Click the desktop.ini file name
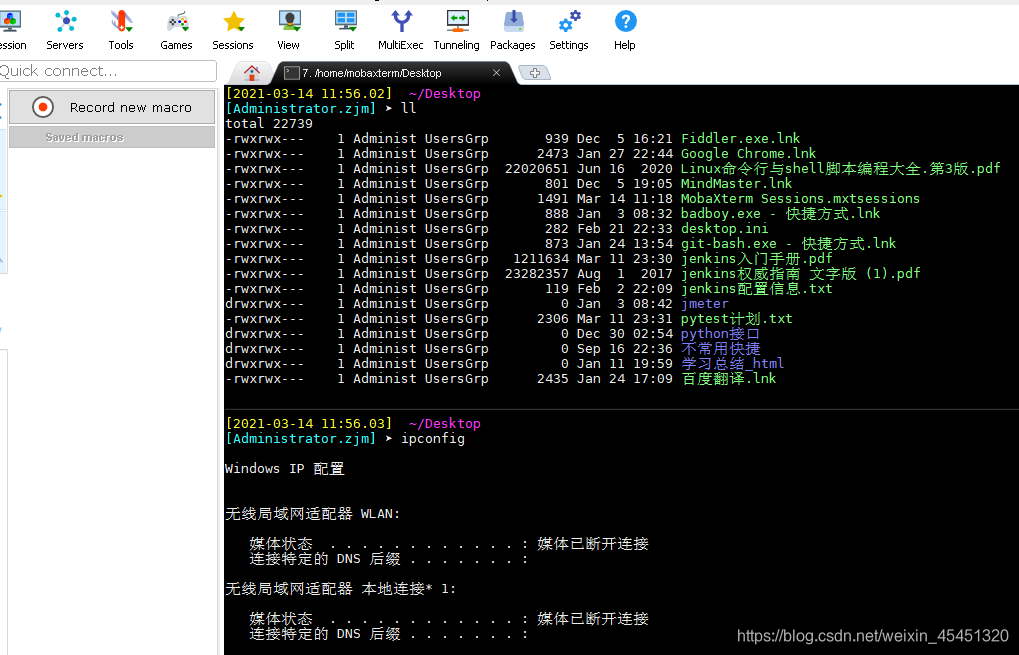1019x655 pixels. (x=724, y=228)
